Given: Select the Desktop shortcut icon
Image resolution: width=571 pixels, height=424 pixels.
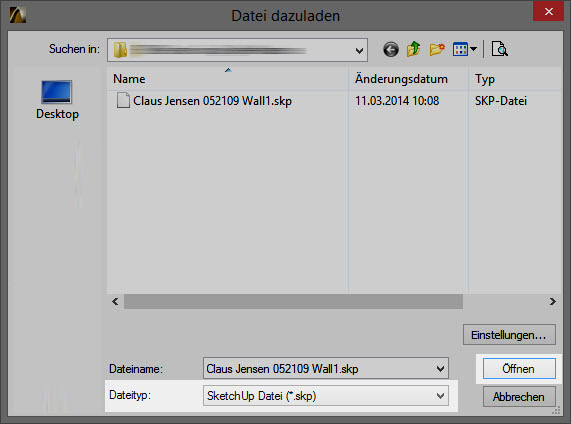Looking at the screenshot, I should [x=56, y=92].
